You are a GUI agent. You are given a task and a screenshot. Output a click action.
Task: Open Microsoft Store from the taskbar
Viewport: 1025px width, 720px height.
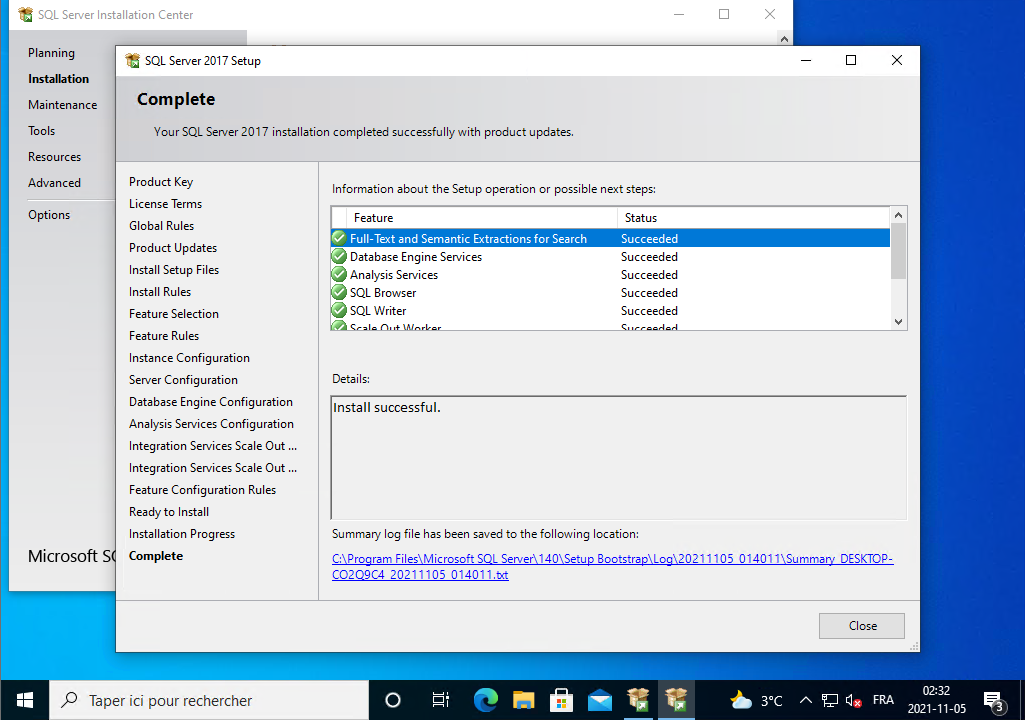[562, 700]
